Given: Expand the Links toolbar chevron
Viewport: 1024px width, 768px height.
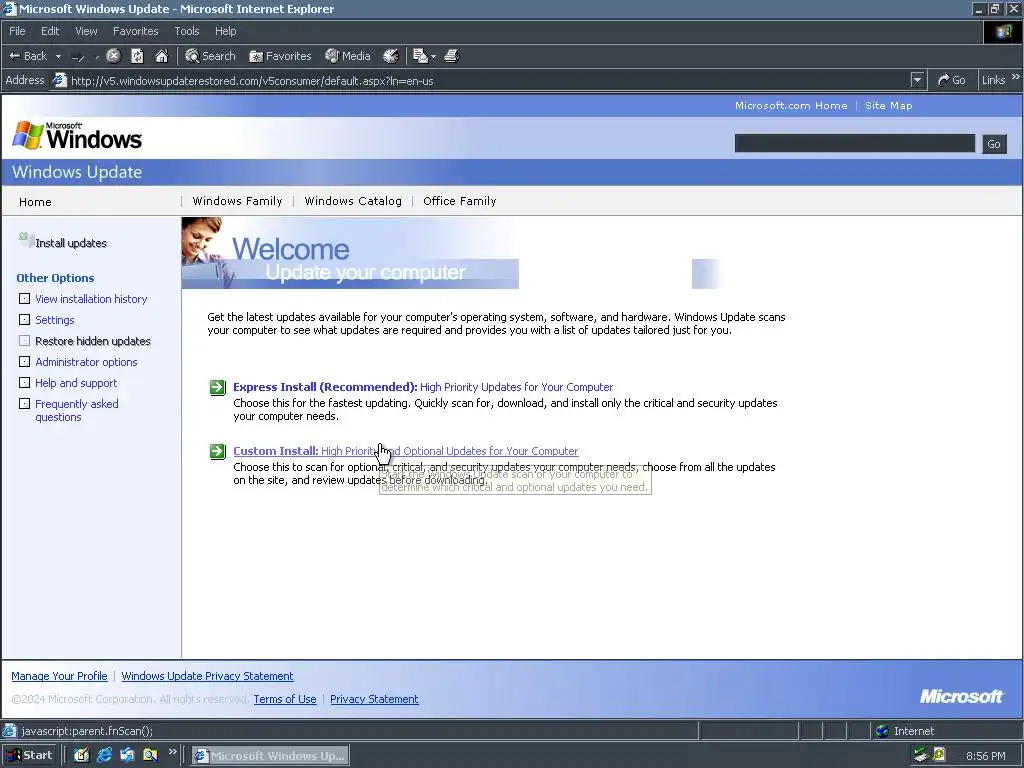Looking at the screenshot, I should point(1016,77).
